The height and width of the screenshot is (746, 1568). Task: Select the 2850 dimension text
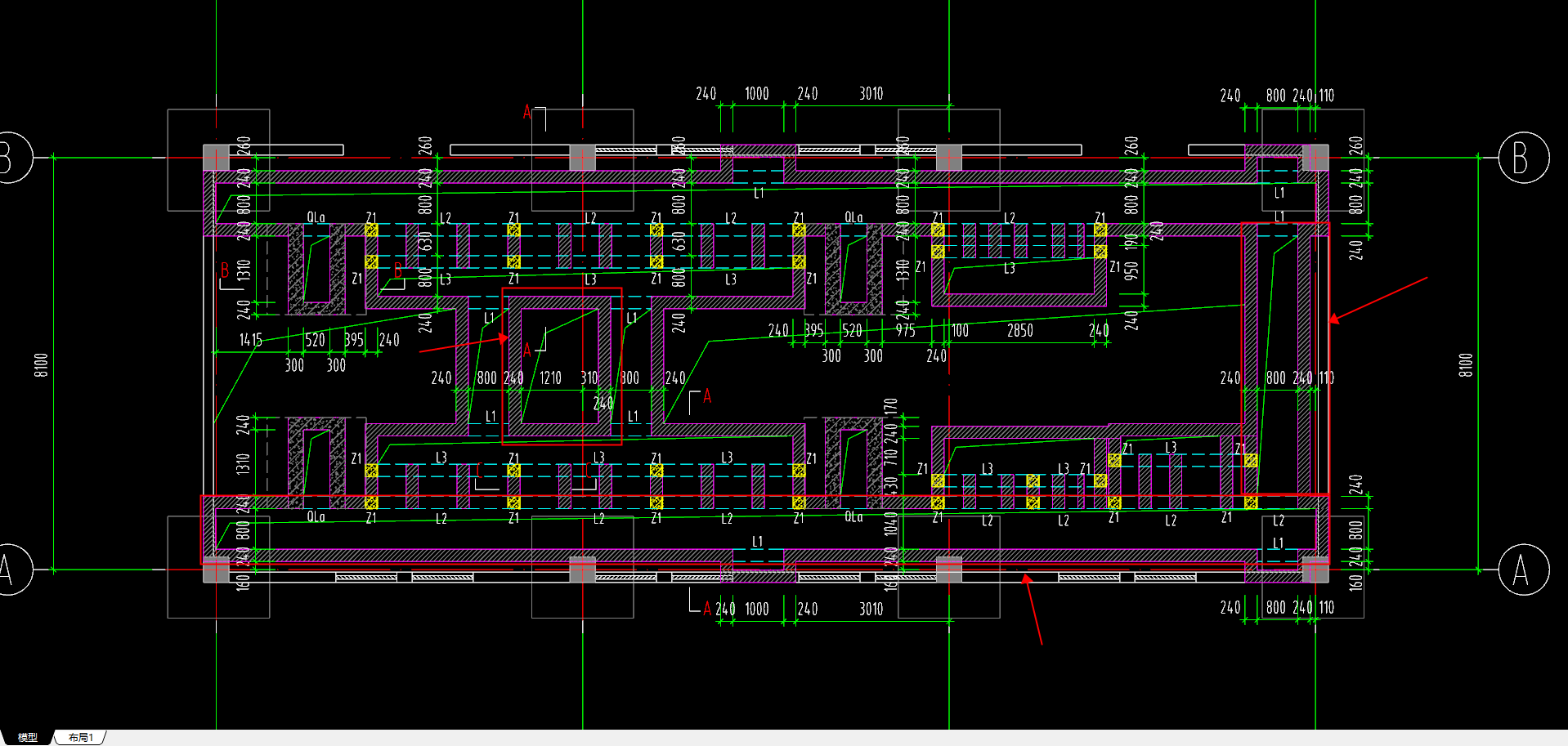point(1019,330)
